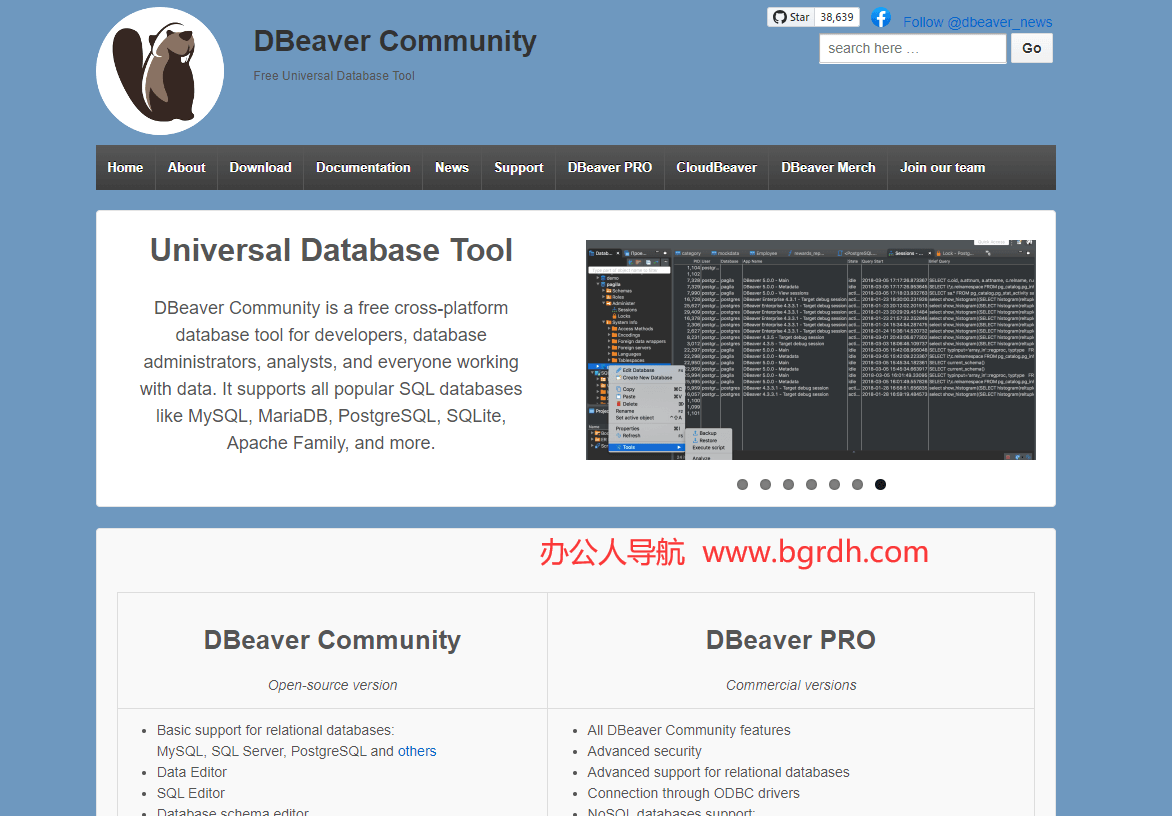Click the search here input field
This screenshot has height=816, width=1172.
click(x=912, y=48)
